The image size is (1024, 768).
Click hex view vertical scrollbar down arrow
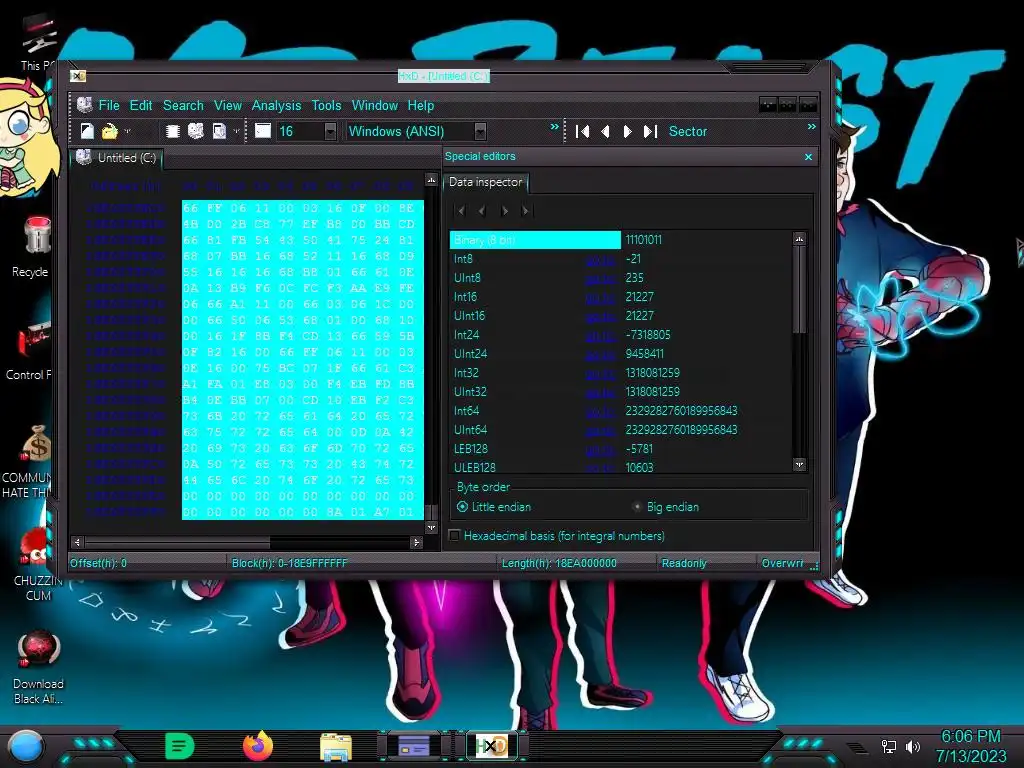431,527
